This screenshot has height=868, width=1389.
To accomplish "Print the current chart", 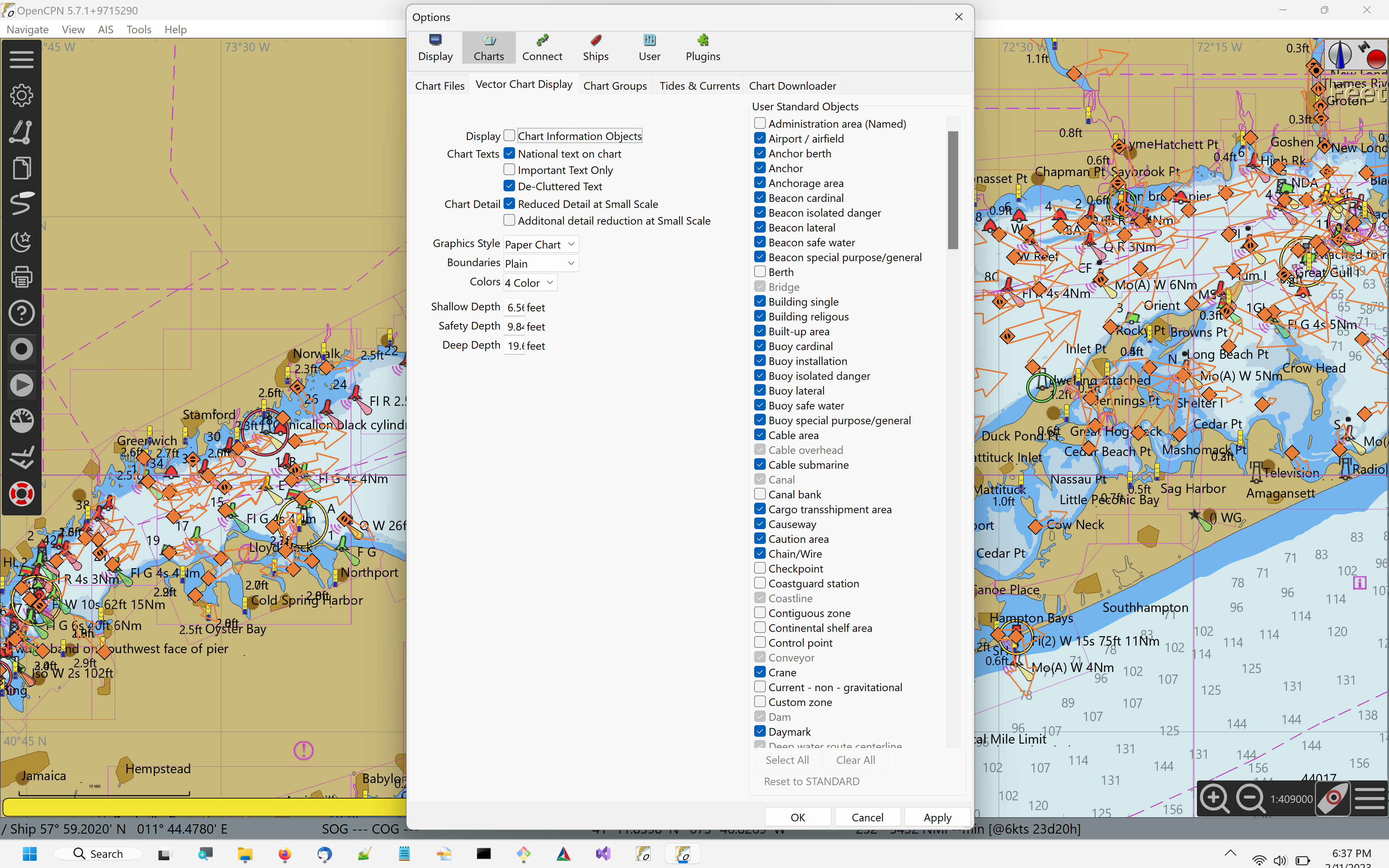I will point(21,276).
